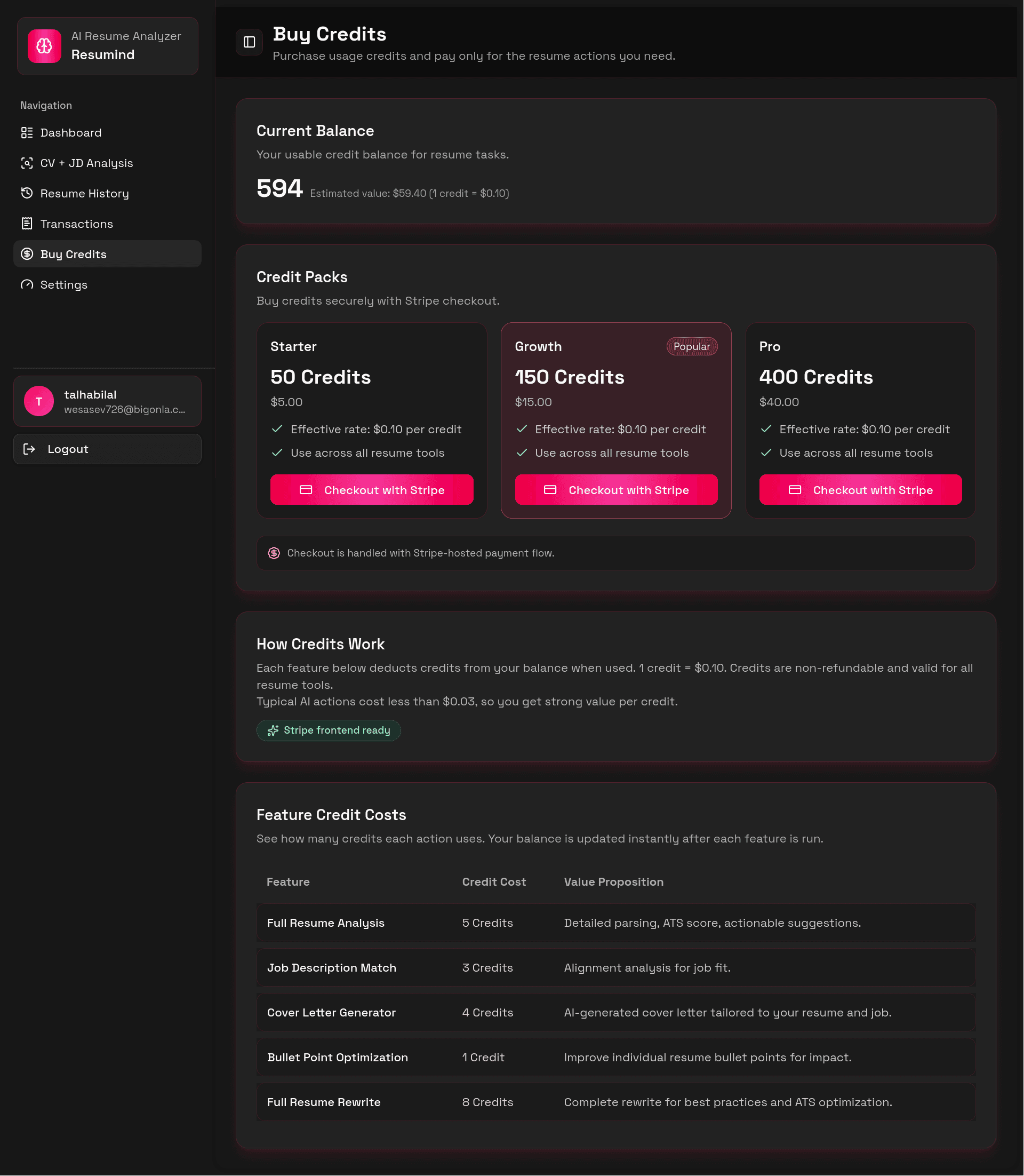The image size is (1024, 1176).
Task: Click Growth's resume tools checkmark
Action: point(522,453)
